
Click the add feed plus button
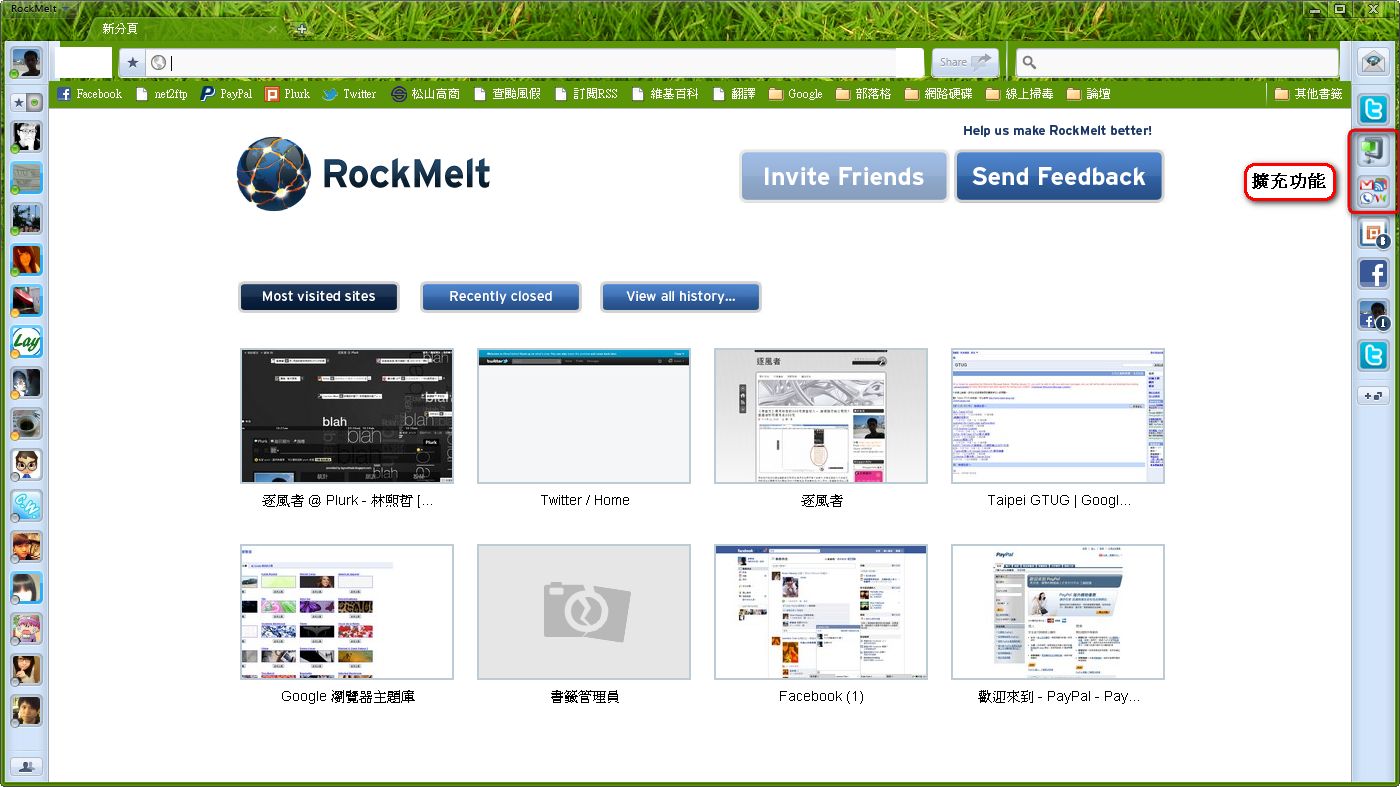coord(1373,396)
